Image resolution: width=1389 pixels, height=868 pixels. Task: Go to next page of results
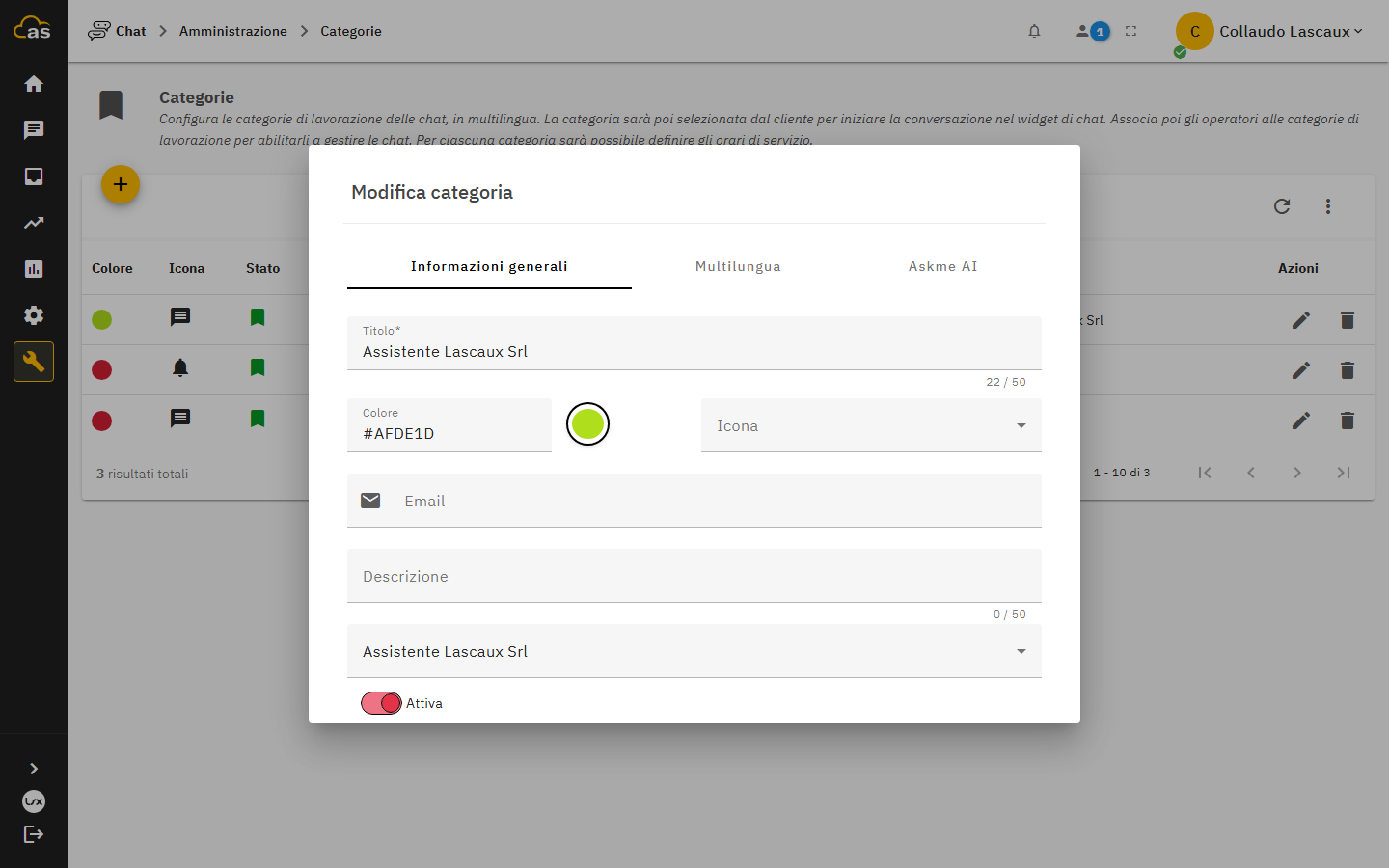[1297, 473]
